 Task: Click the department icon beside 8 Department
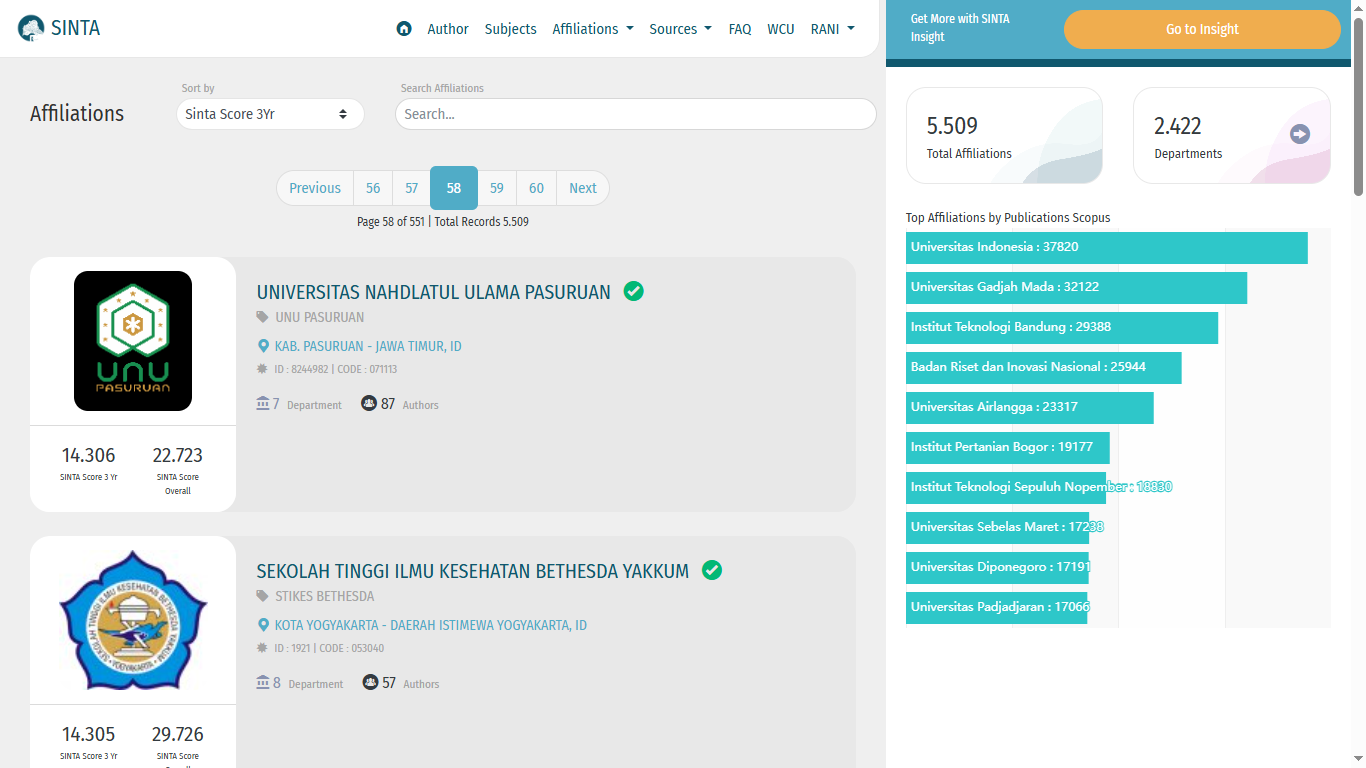263,682
